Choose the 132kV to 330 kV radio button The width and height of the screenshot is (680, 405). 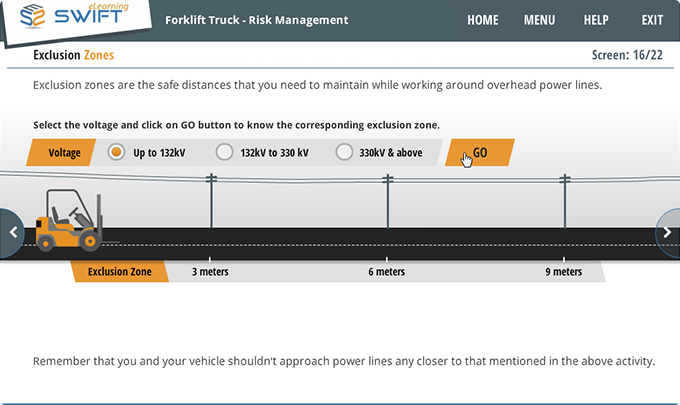225,153
